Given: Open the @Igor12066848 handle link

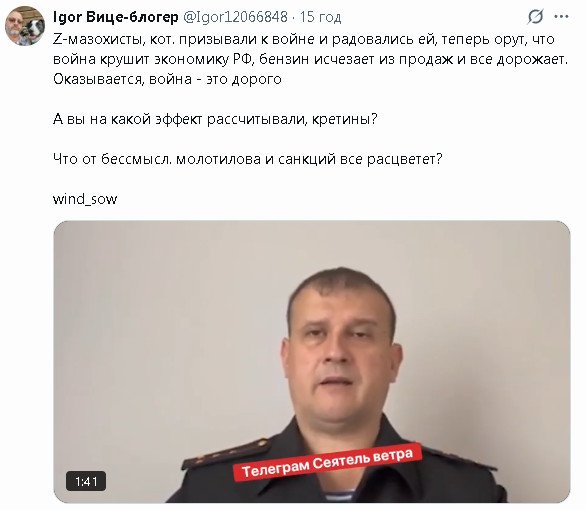Looking at the screenshot, I should [x=235, y=17].
